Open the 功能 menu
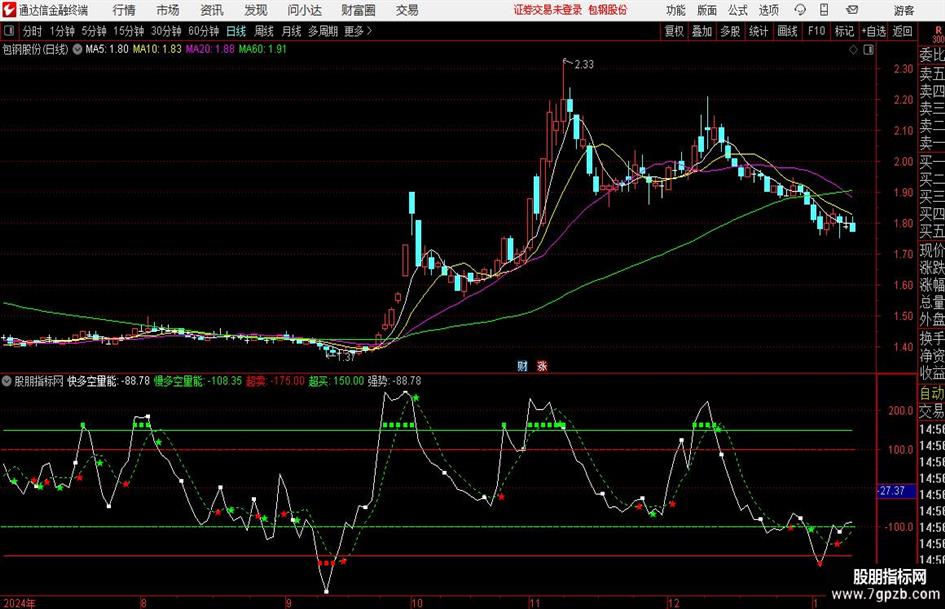 tap(676, 10)
